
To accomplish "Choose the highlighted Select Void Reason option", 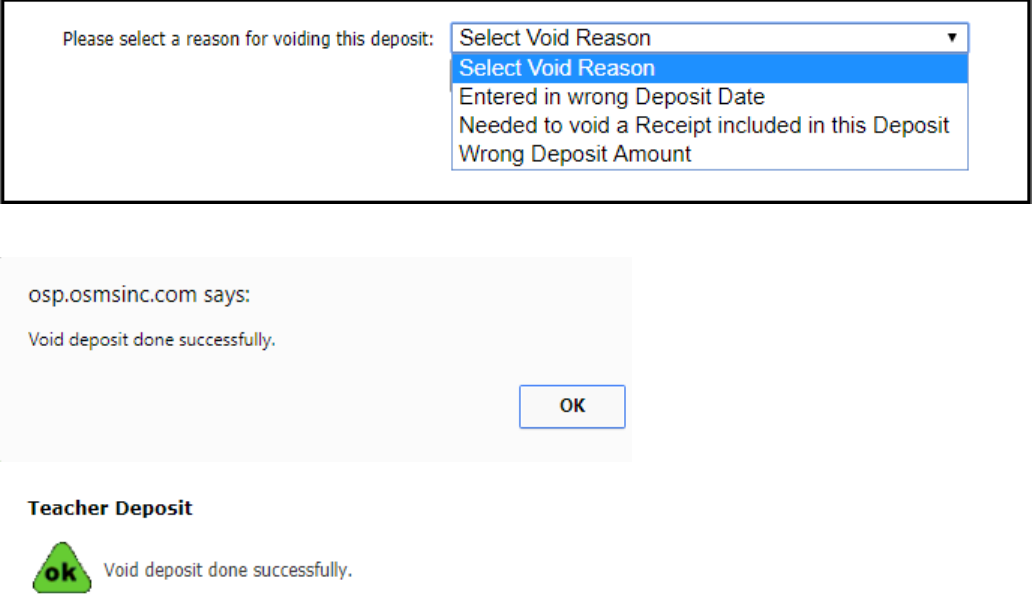I will pyautogui.click(x=710, y=68).
